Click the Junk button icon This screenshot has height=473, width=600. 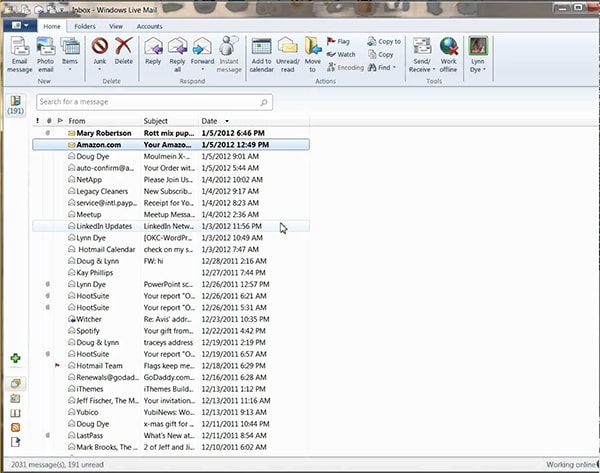click(99, 46)
